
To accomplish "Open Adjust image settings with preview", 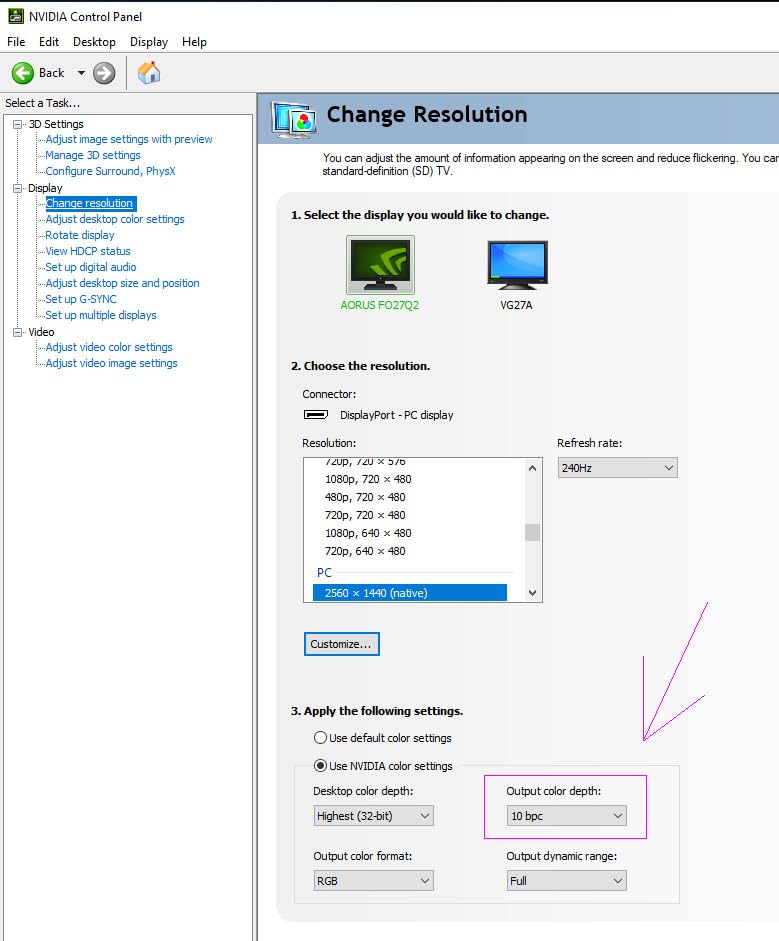I will 129,139.
